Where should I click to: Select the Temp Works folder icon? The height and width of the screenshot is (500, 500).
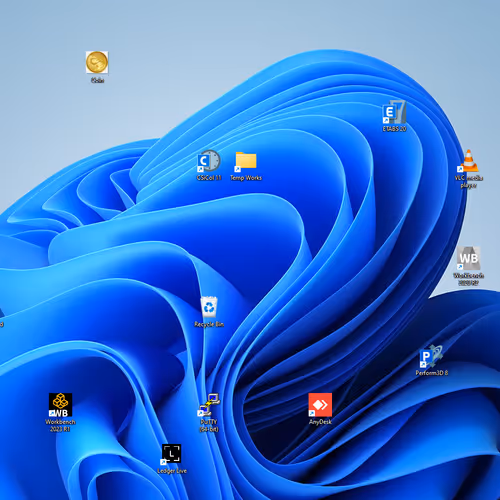[x=246, y=161]
